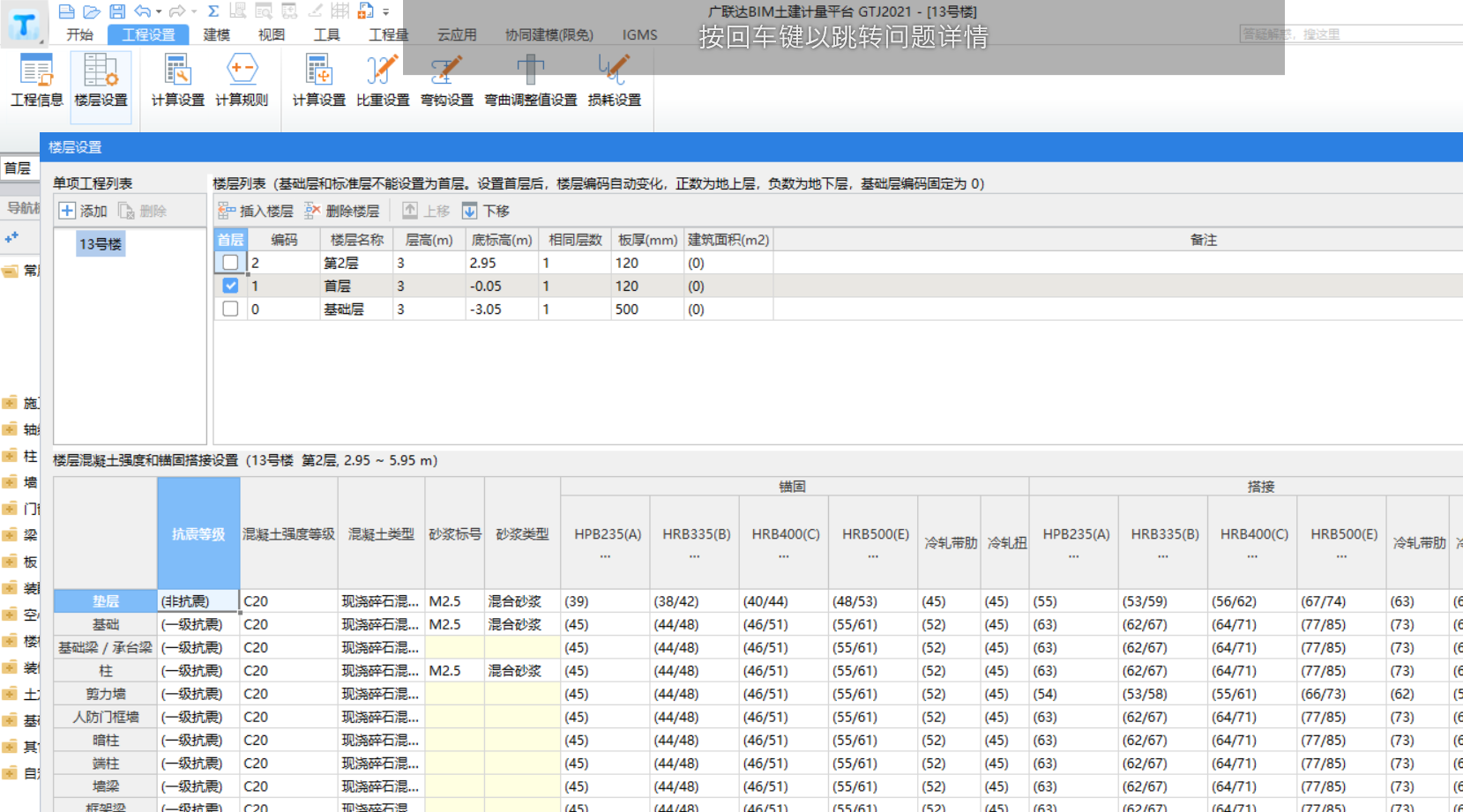
Task: Click the 抗震等级 column header
Action: coord(198,533)
